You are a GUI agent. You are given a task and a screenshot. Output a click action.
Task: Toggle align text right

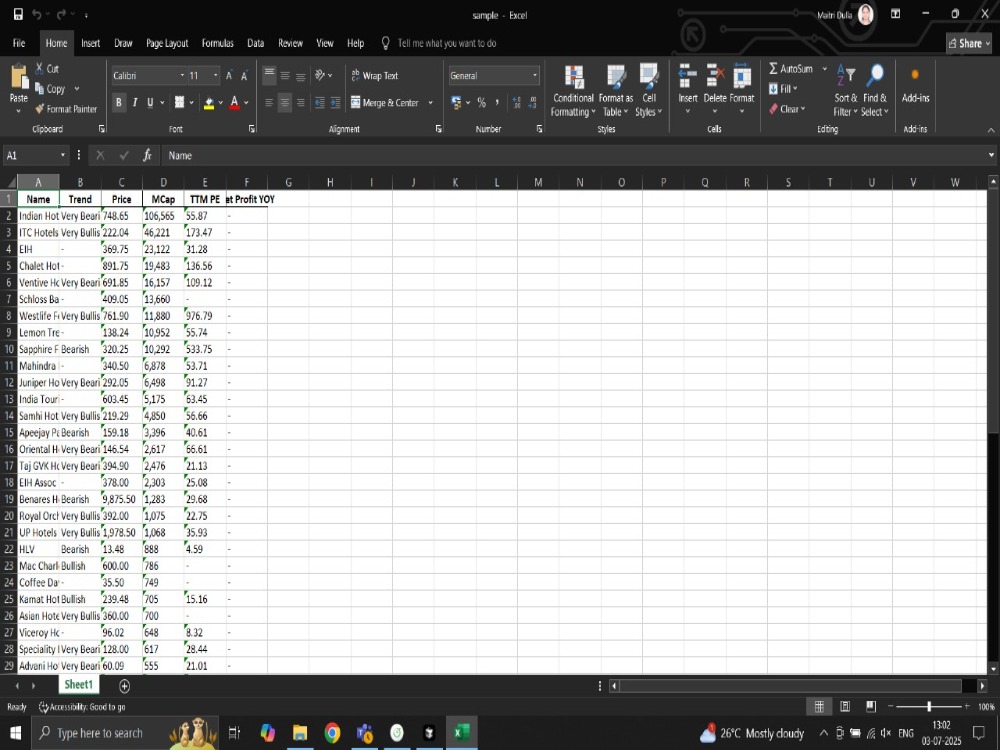pos(300,102)
